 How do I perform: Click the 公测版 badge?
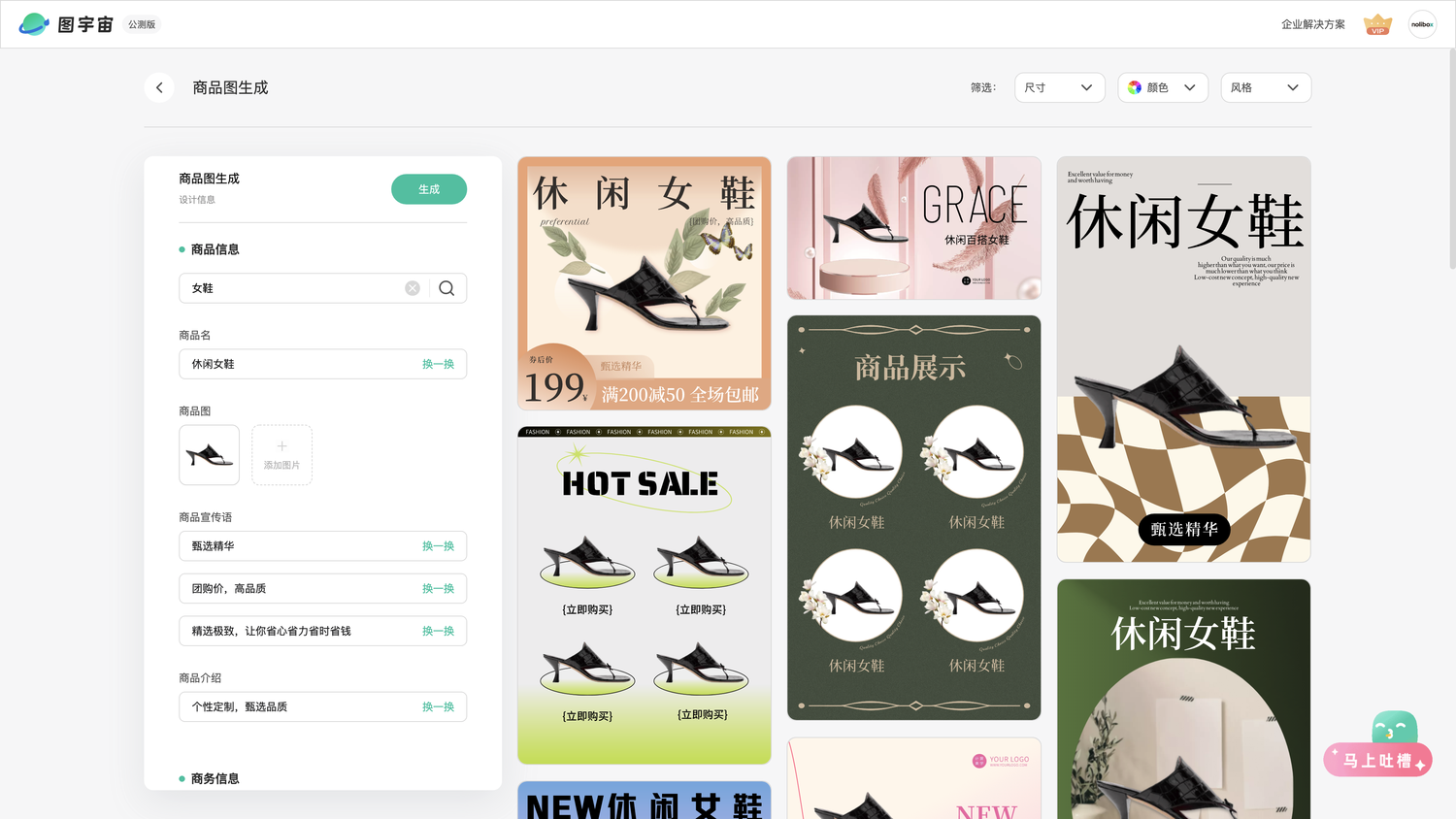point(142,24)
